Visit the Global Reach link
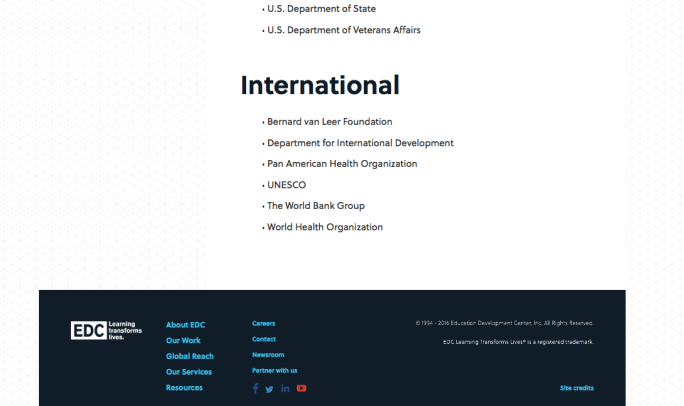This screenshot has height=406, width=684. (190, 356)
